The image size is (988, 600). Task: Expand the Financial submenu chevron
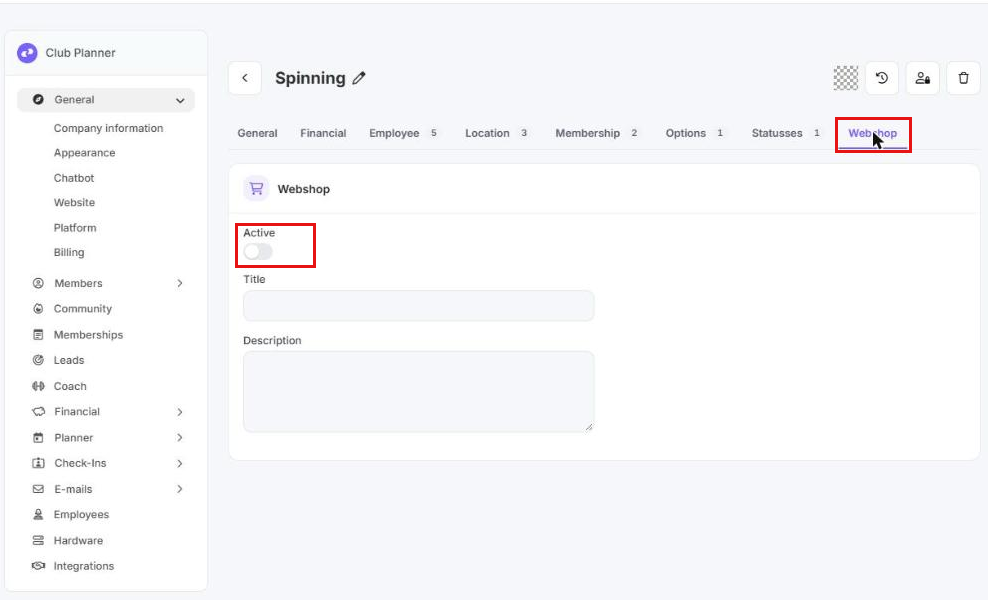point(180,412)
